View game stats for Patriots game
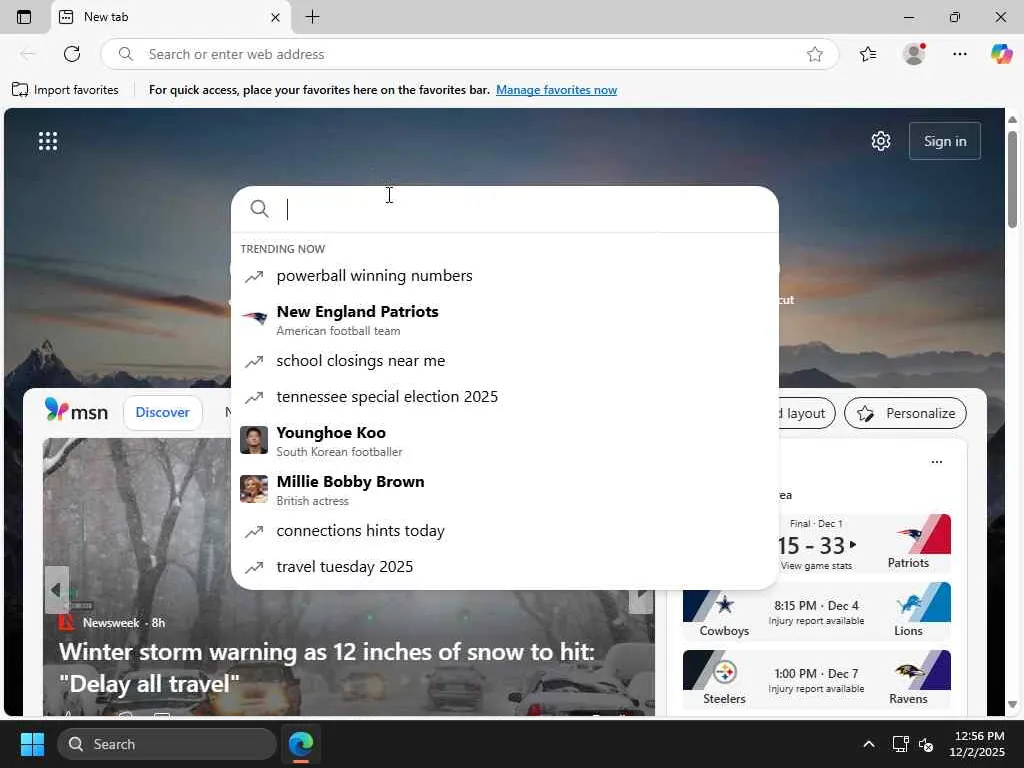 tap(816, 566)
